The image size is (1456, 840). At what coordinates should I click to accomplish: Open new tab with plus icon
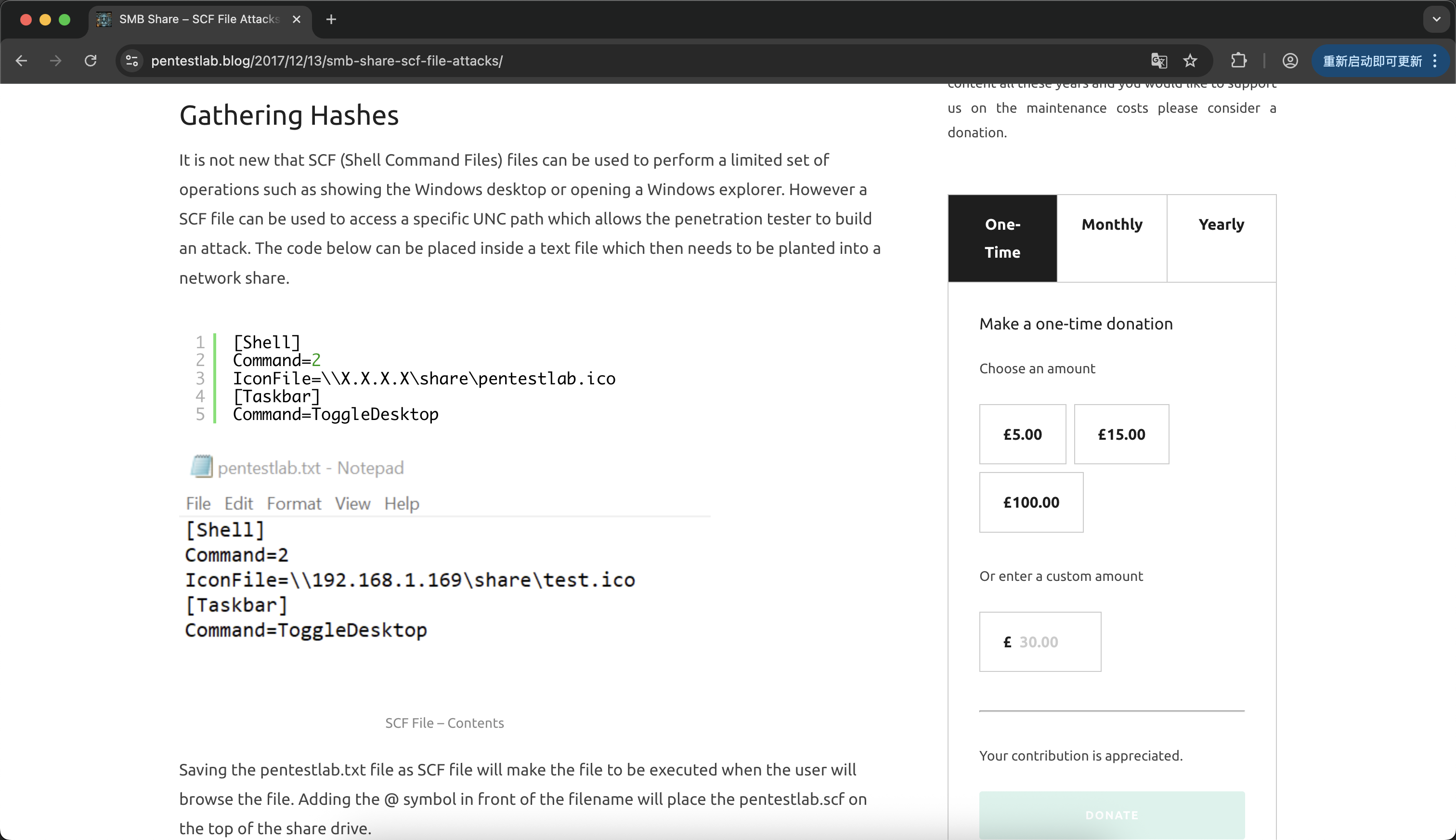(x=331, y=19)
